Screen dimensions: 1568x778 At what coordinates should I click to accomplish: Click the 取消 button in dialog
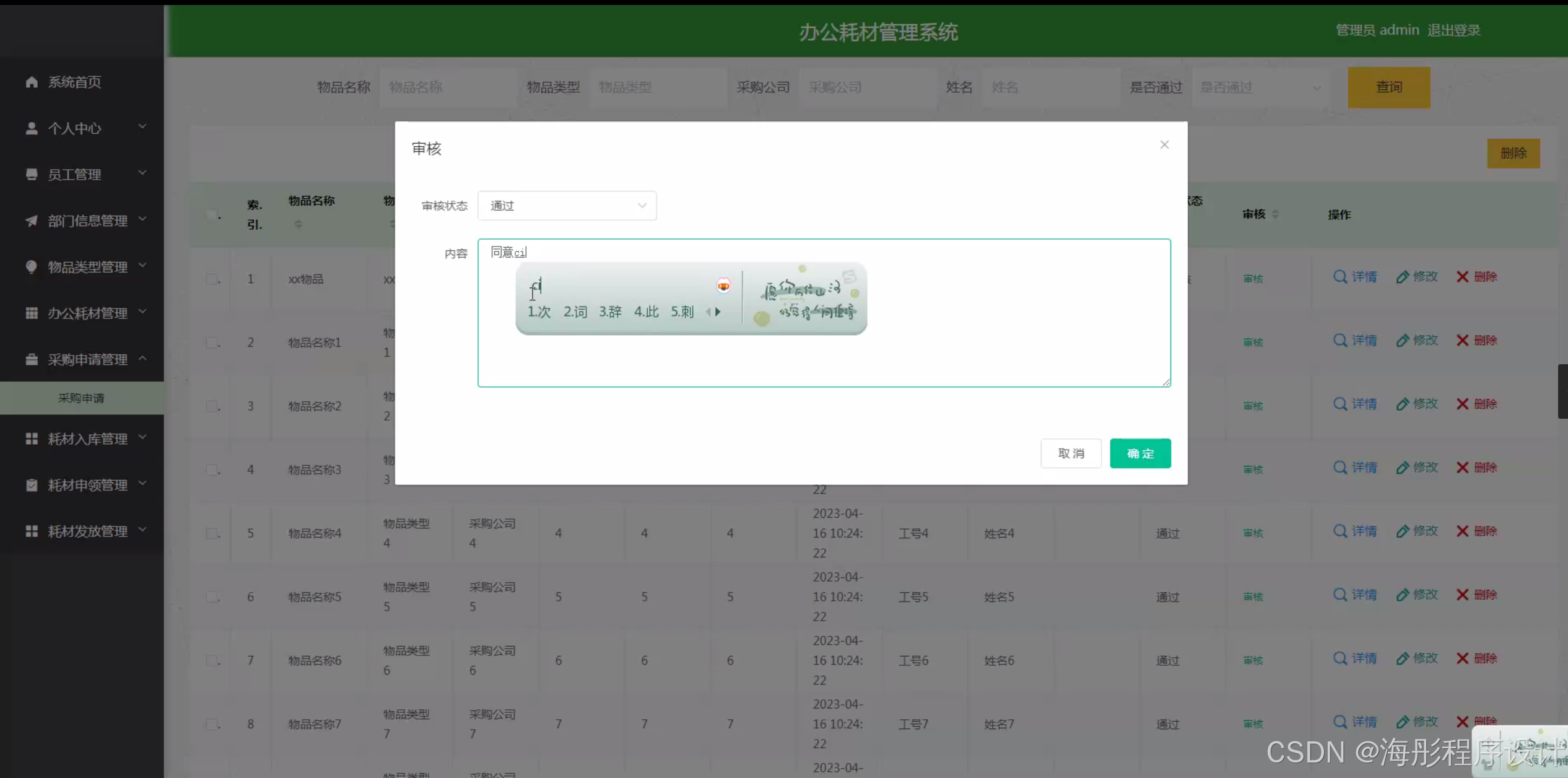click(1071, 453)
